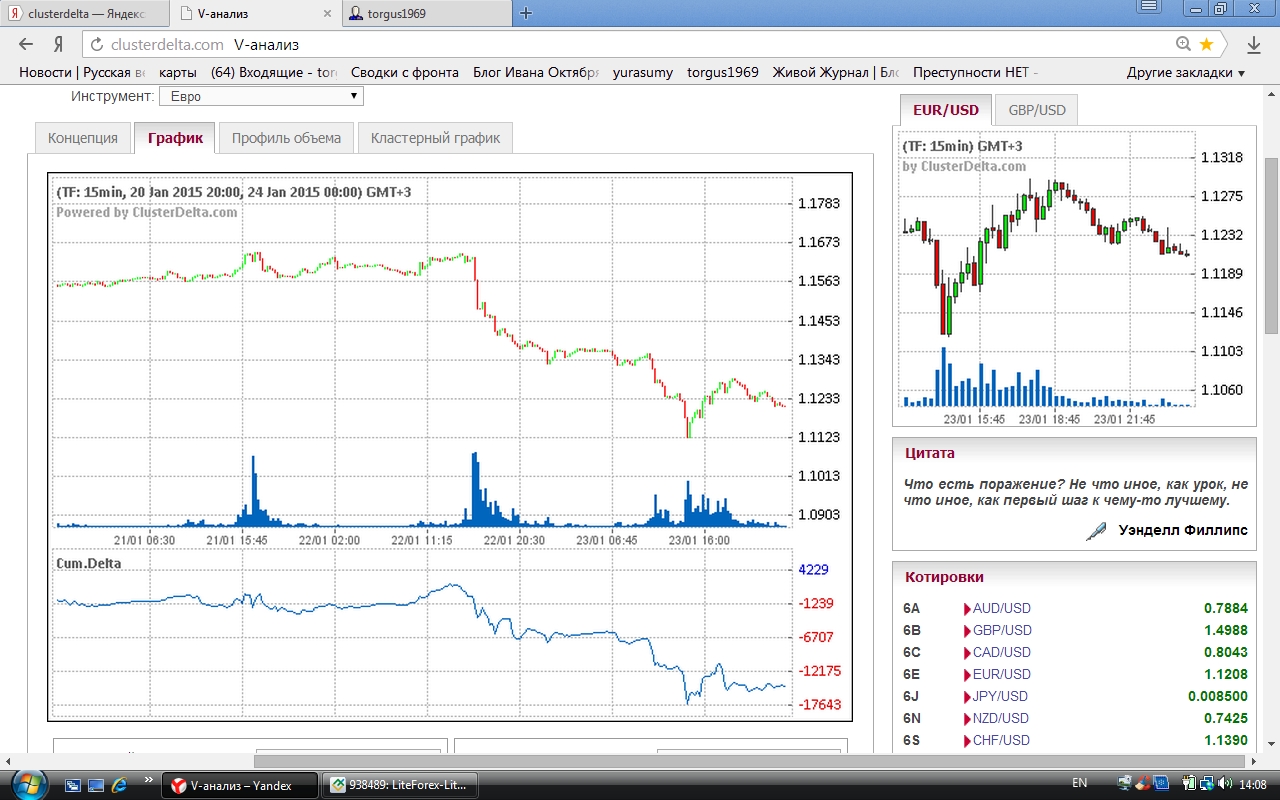1280x800 pixels.
Task: Bookmark the page with the star icon
Action: point(1207,44)
